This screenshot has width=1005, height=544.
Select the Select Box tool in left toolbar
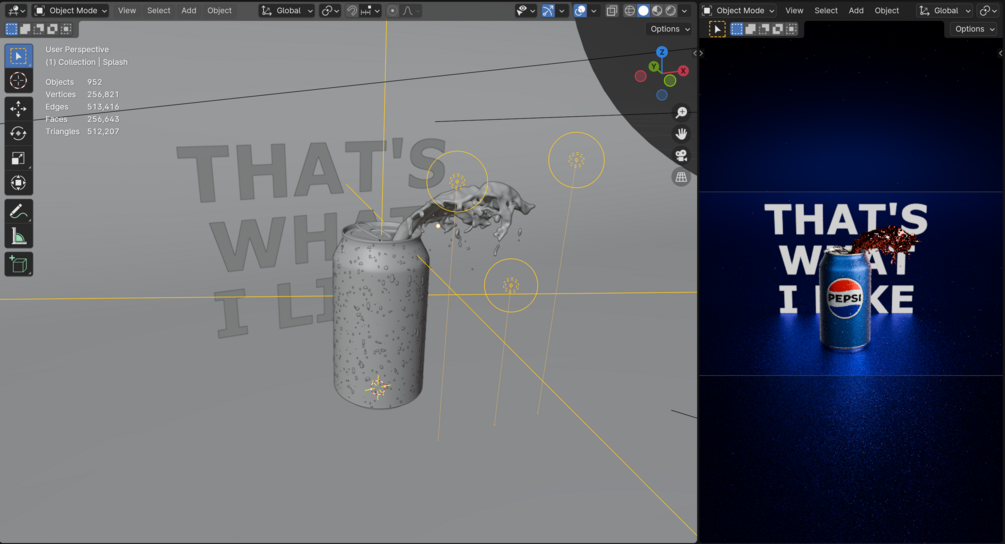click(x=19, y=56)
